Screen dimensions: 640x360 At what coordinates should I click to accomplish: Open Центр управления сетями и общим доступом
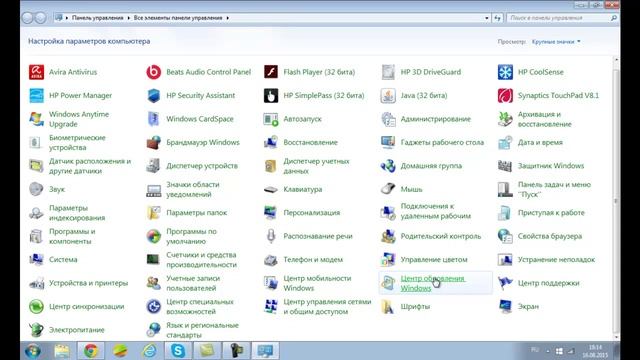pyautogui.click(x=327, y=307)
